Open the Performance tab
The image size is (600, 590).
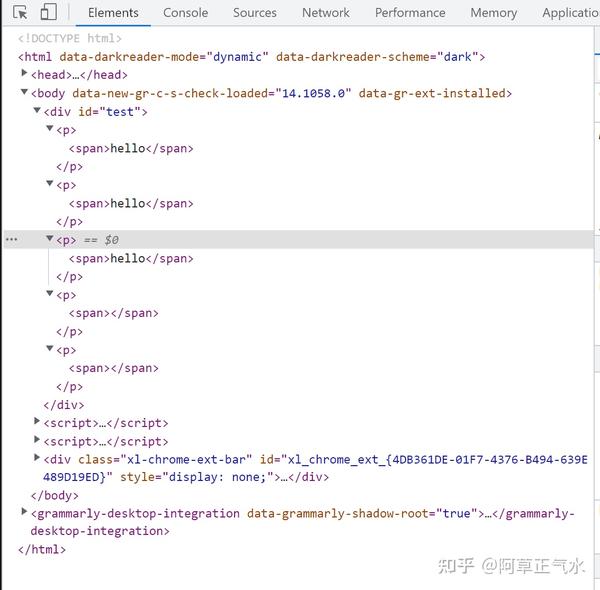[410, 13]
